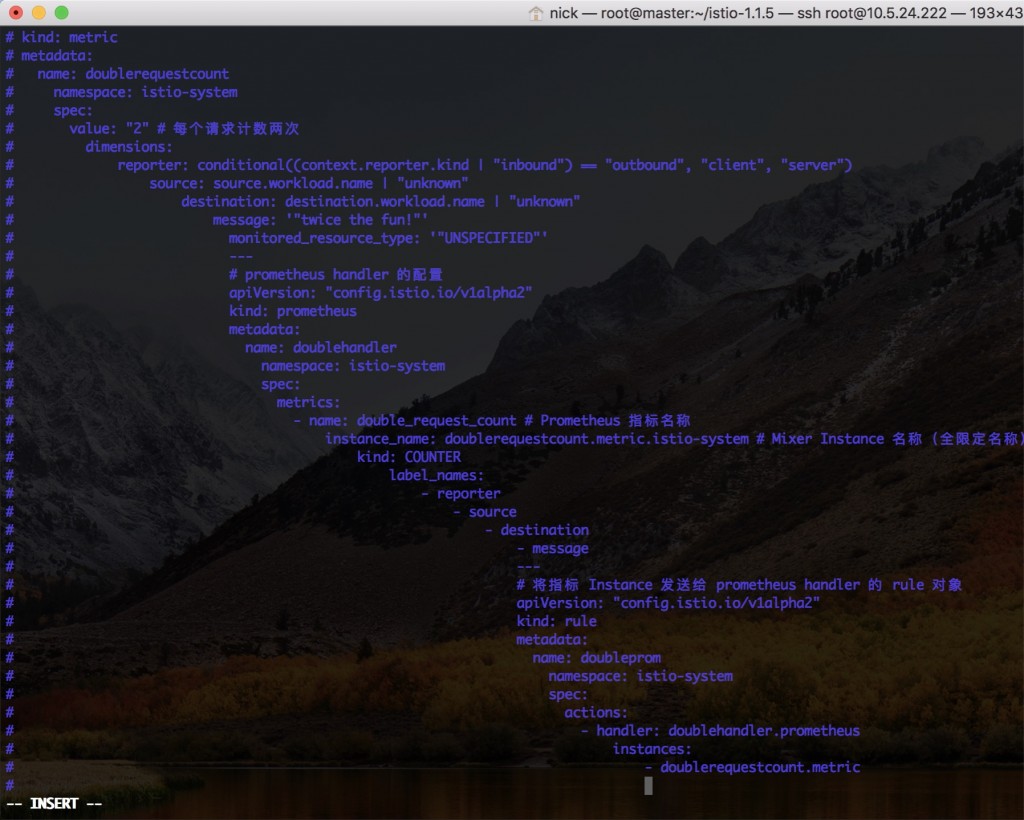Click the '- destination' list entry
Viewport: 1024px width, 820px height.
click(537, 531)
